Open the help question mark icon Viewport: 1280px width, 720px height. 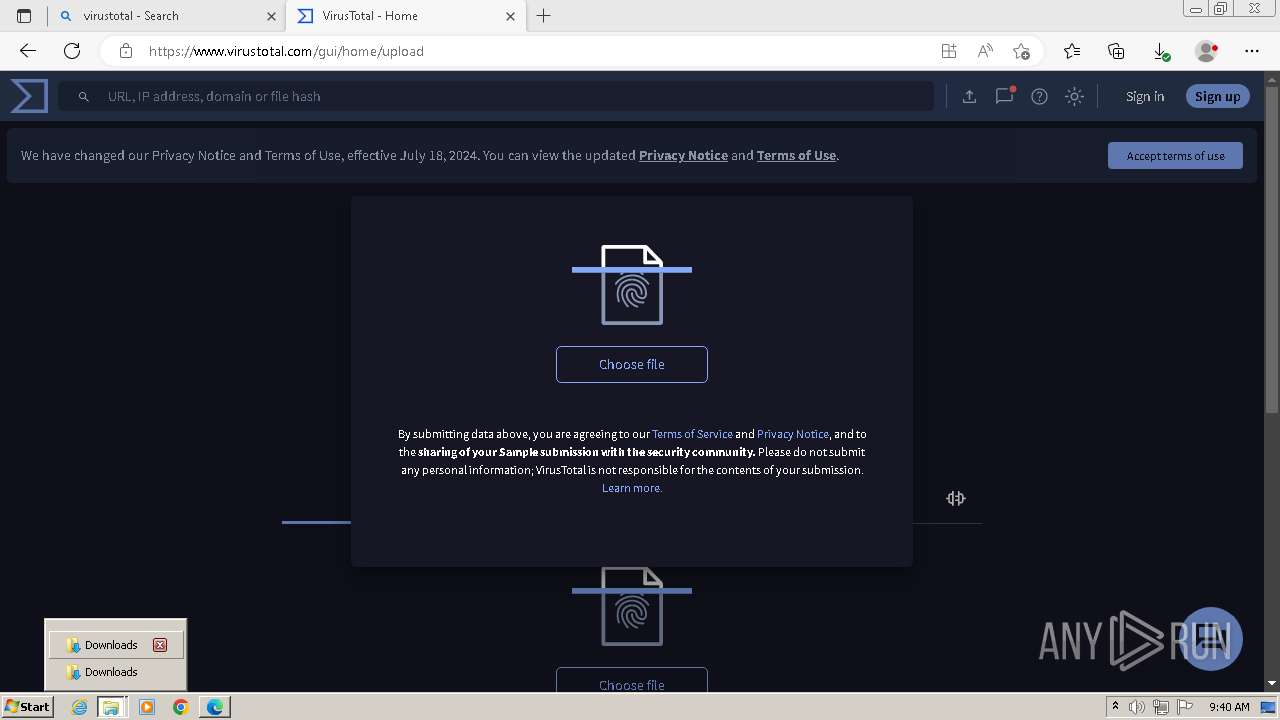click(x=1039, y=96)
